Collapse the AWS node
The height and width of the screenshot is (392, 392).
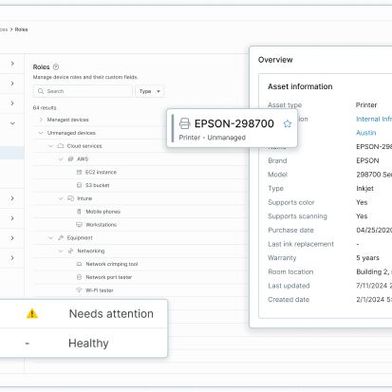(x=61, y=159)
